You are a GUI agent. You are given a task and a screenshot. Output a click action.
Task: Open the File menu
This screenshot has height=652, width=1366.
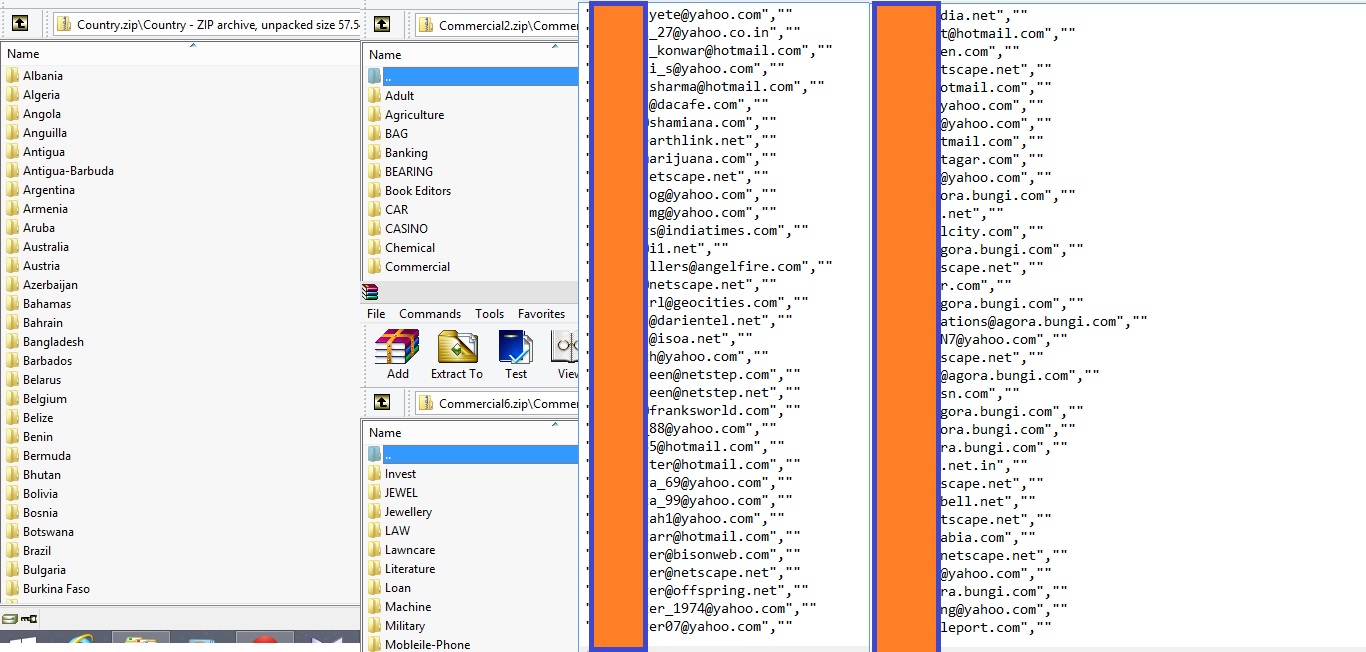point(375,313)
